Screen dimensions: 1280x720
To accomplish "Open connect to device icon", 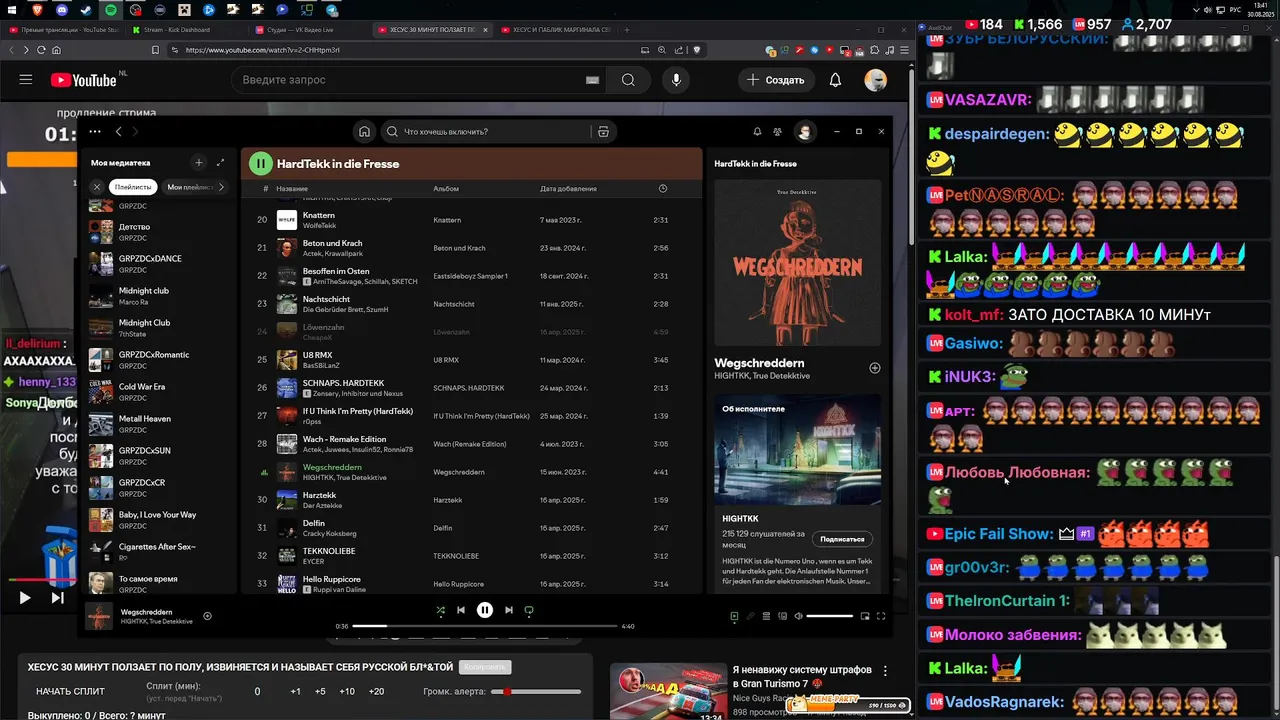I will pos(782,616).
